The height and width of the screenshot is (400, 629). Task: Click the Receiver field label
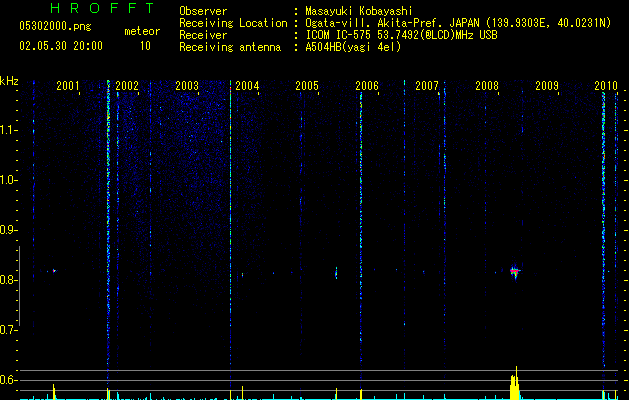click(203, 35)
